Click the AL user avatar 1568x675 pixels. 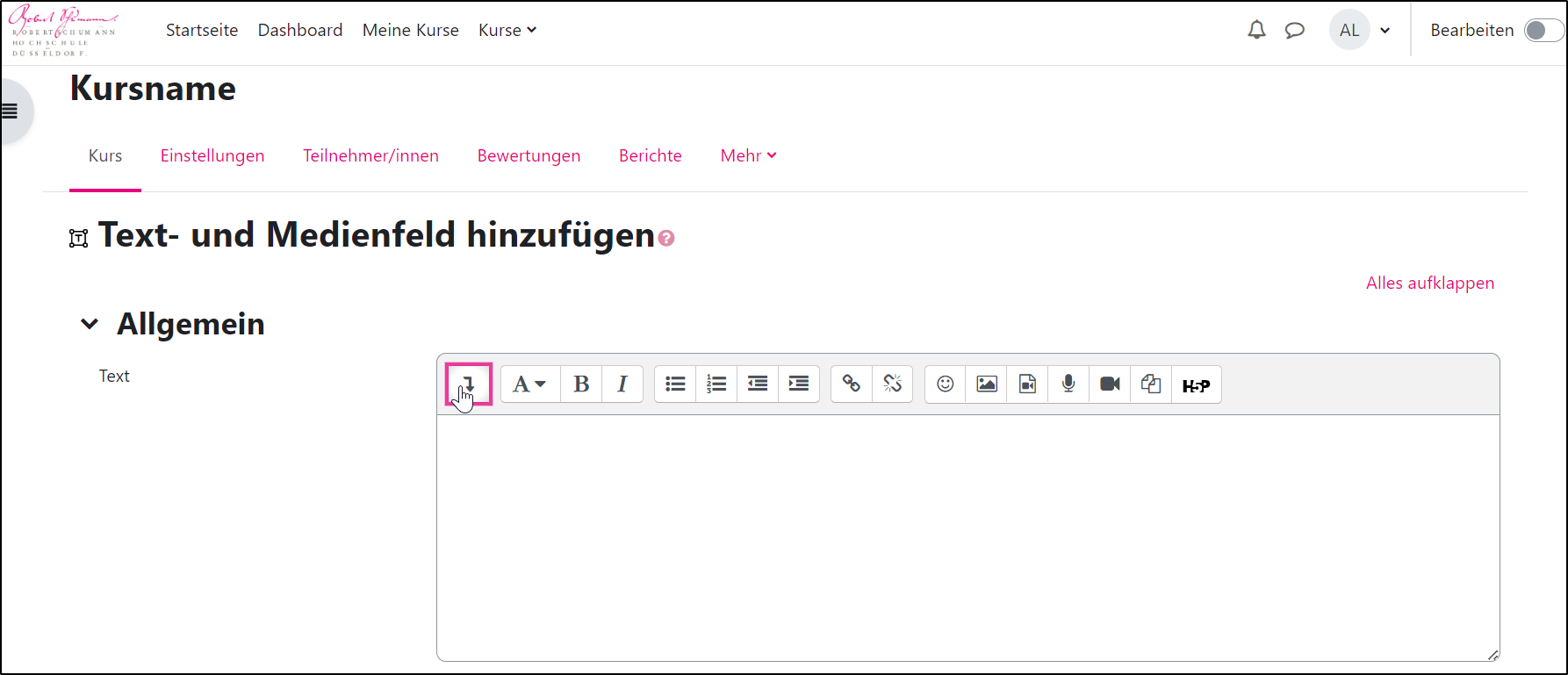1349,31
